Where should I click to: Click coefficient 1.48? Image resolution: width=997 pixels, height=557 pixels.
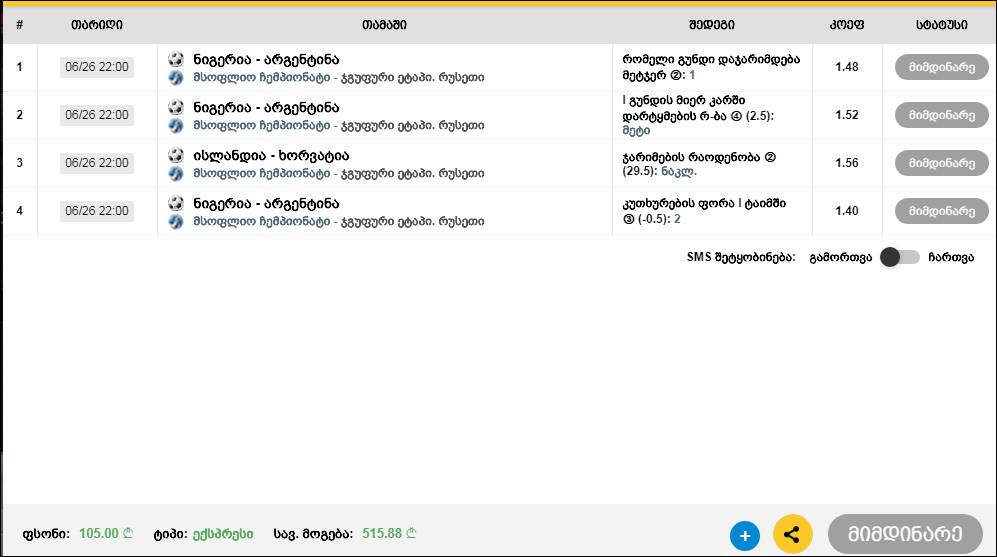click(x=847, y=67)
